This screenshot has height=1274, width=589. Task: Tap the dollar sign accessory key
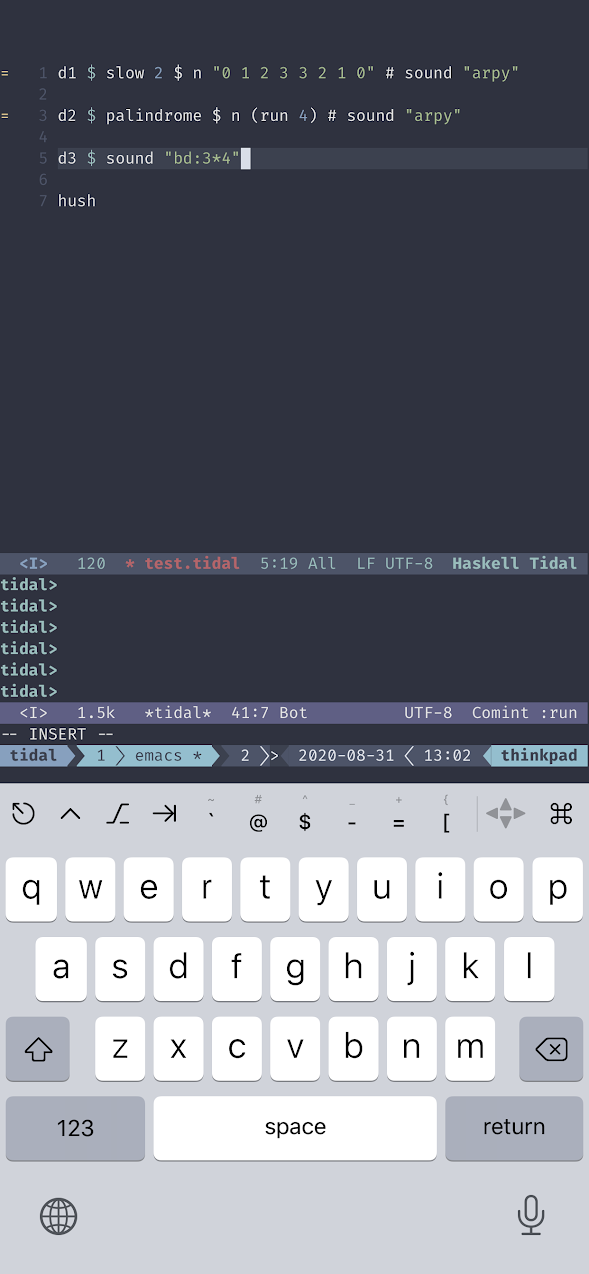305,815
